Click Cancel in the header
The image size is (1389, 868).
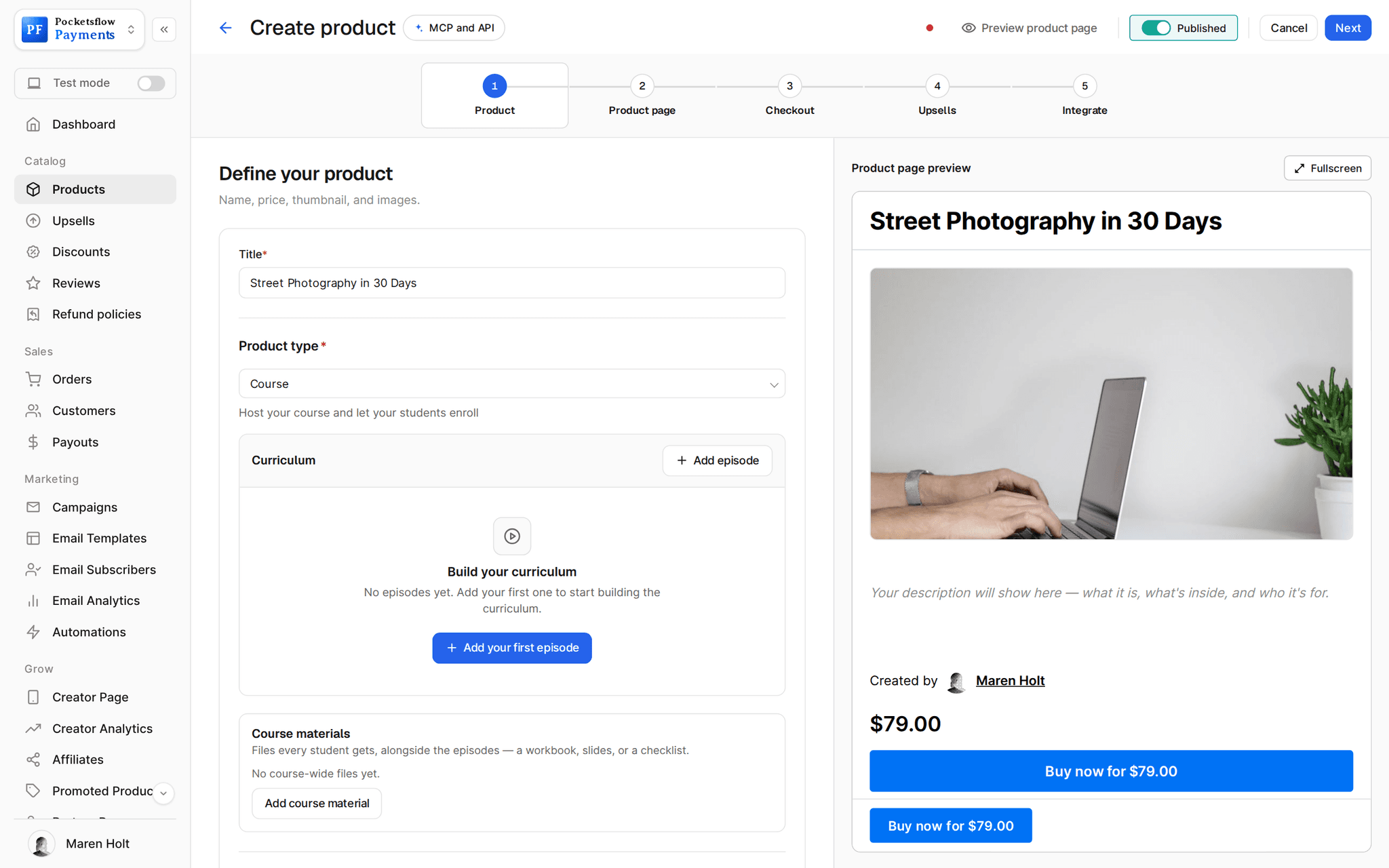pos(1289,28)
